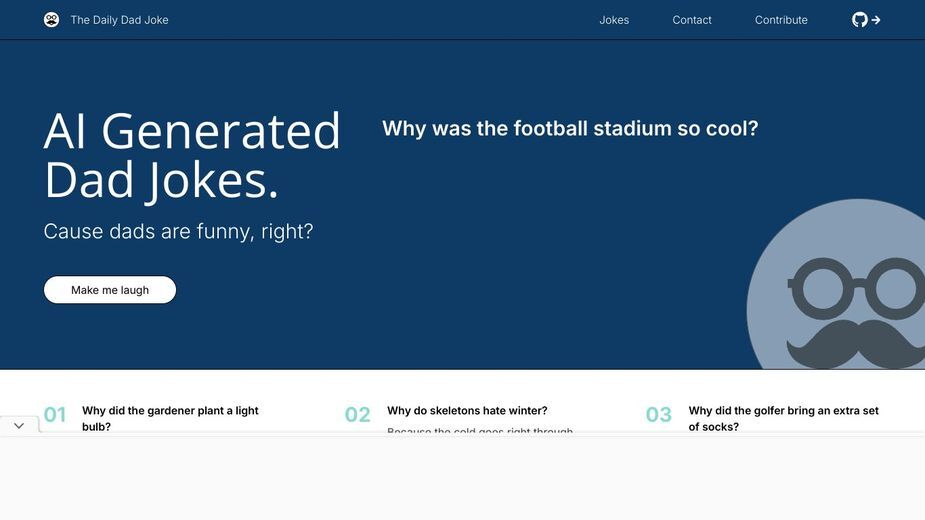
Task: Click the AI Generated Dad Jokes heading
Action: (x=192, y=155)
